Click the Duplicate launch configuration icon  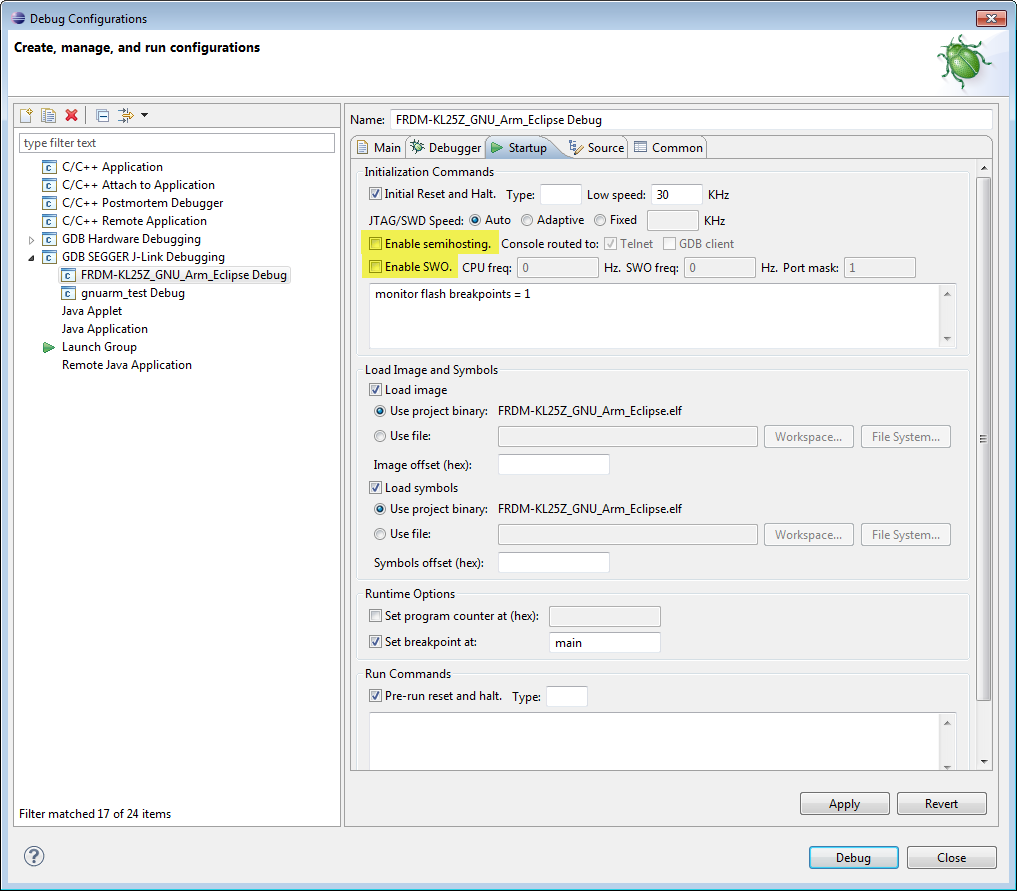pos(48,115)
